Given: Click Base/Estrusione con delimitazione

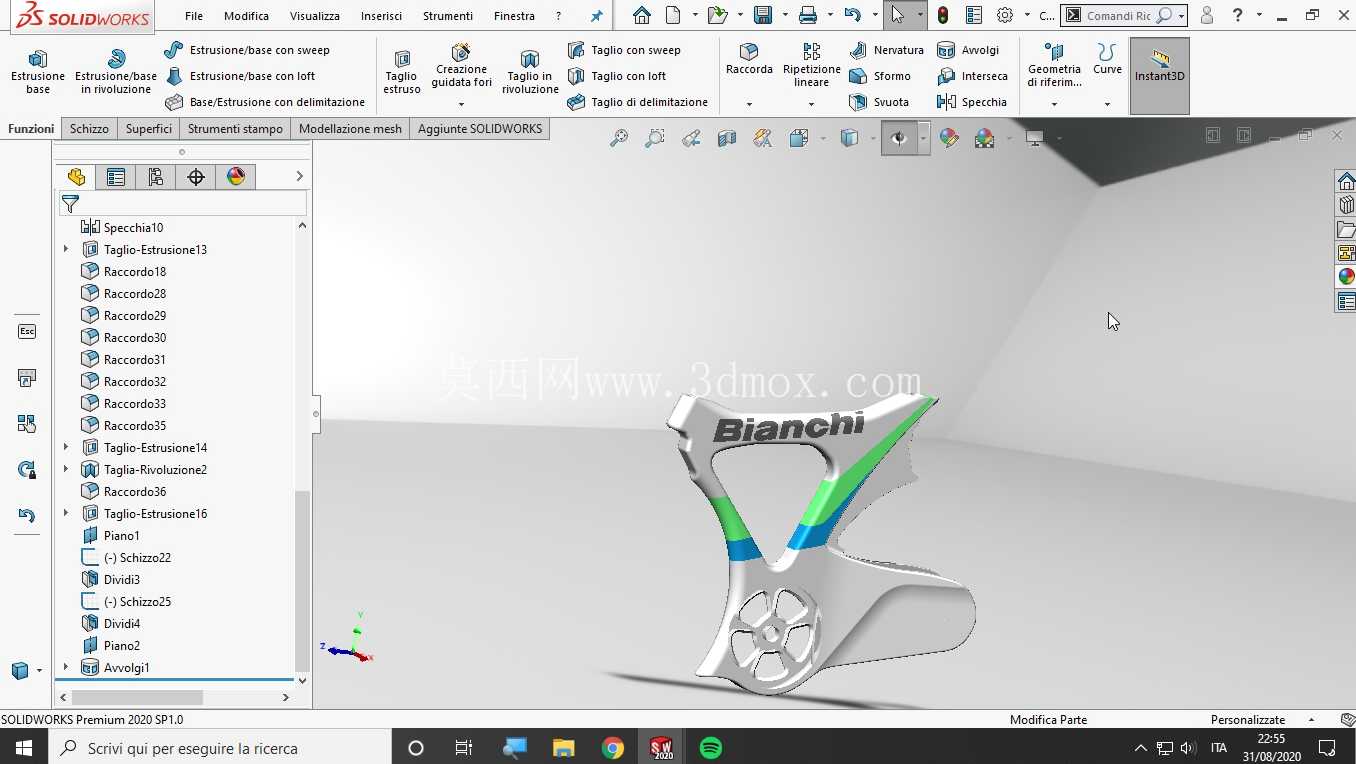Looking at the screenshot, I should coord(265,102).
